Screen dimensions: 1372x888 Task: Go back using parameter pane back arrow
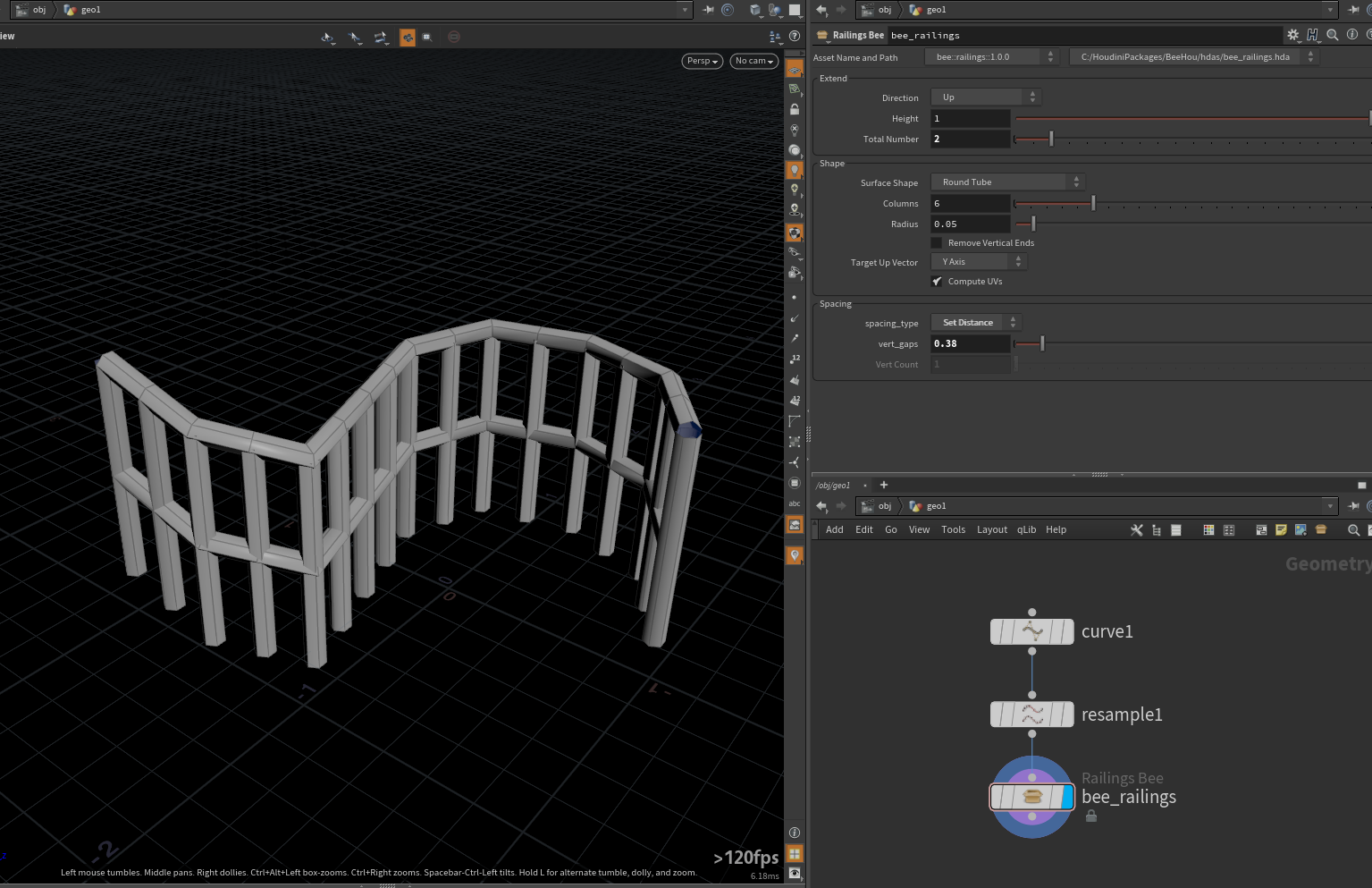(x=821, y=10)
